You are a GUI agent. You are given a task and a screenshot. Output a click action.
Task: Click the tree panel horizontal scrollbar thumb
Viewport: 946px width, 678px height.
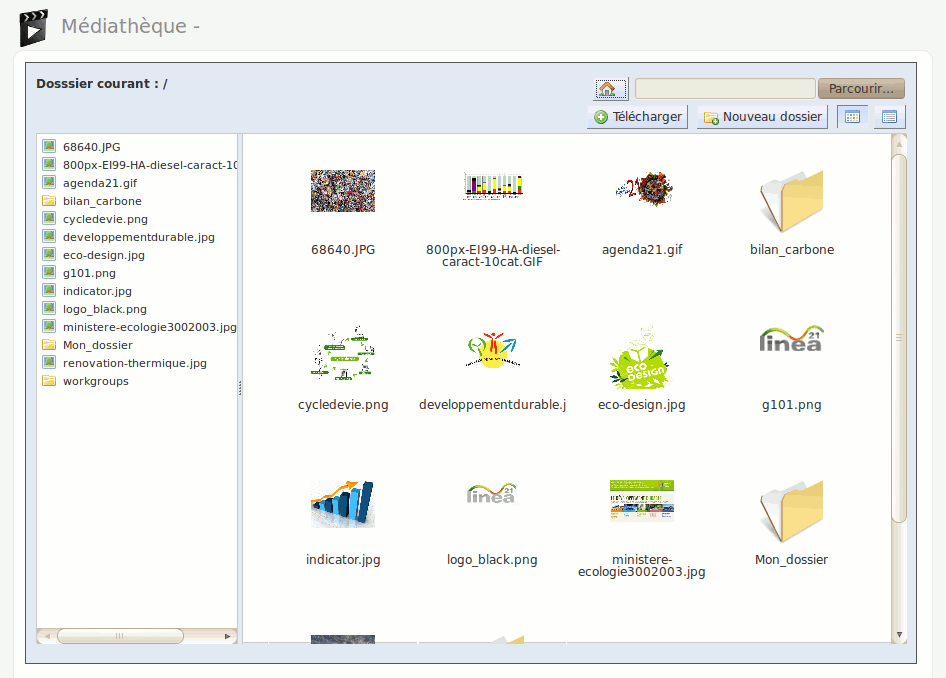coord(120,636)
